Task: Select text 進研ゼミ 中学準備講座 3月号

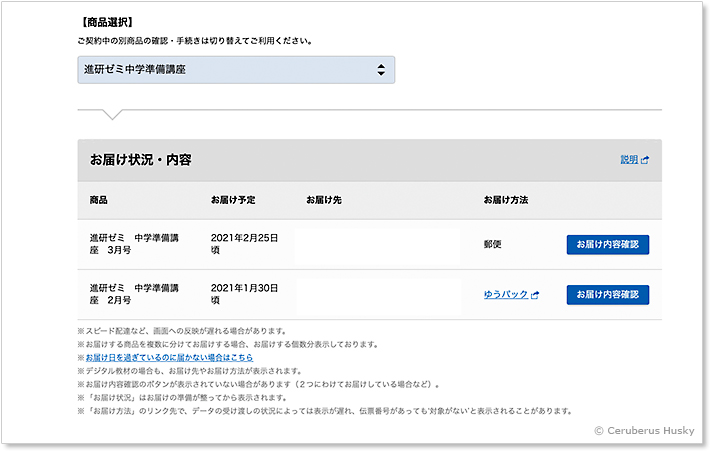Action: [134, 244]
